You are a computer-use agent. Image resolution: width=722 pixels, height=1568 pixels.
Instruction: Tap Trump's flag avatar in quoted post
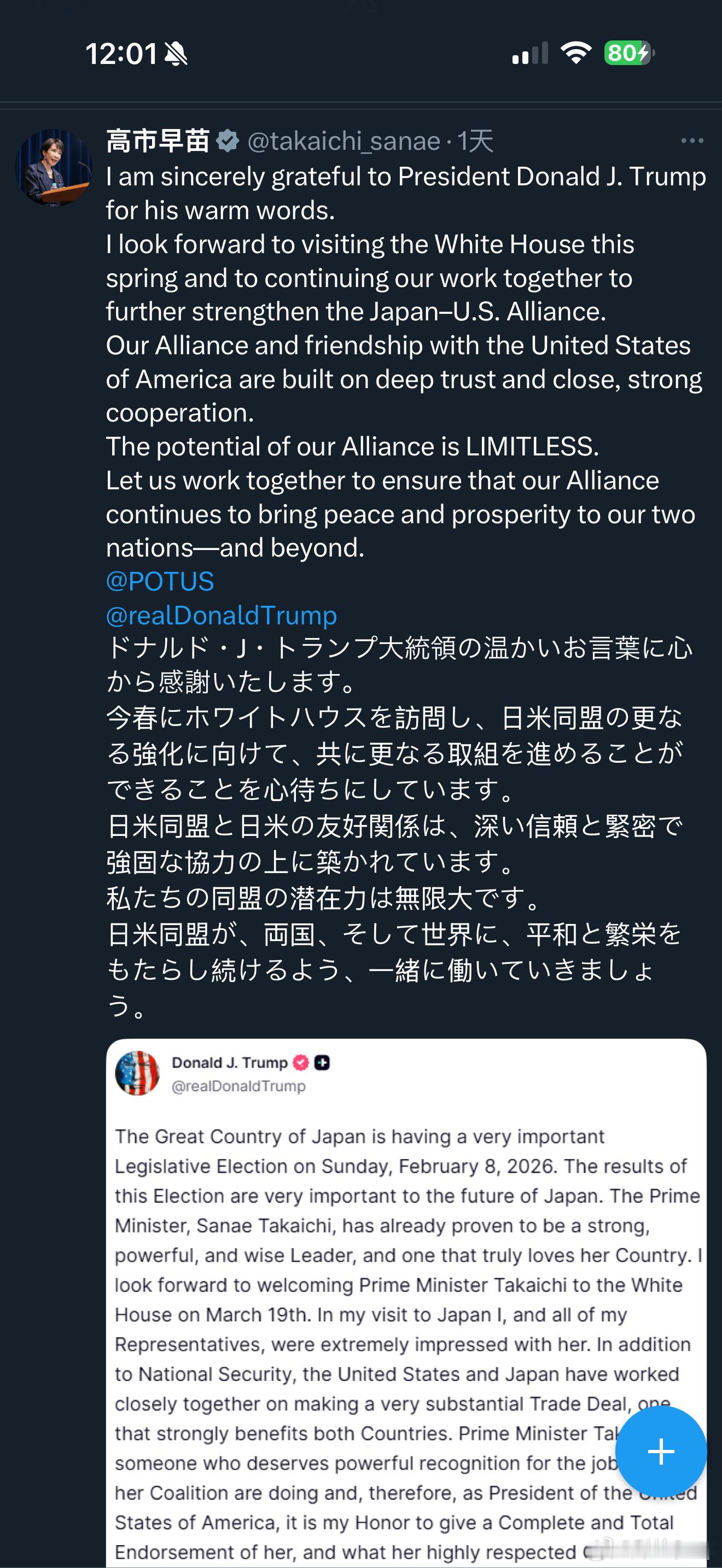click(x=138, y=1073)
